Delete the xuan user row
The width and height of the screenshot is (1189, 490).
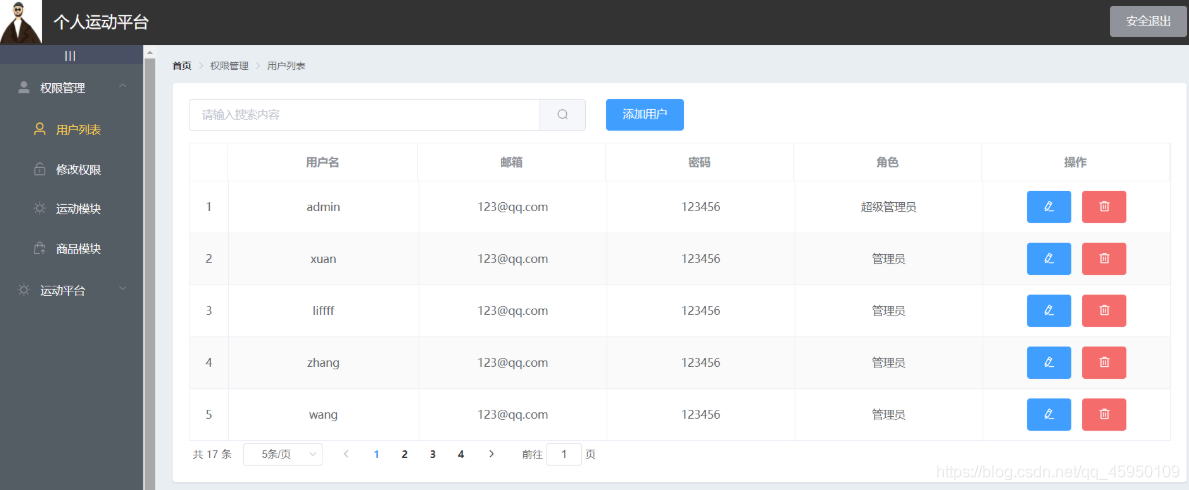pos(1104,259)
